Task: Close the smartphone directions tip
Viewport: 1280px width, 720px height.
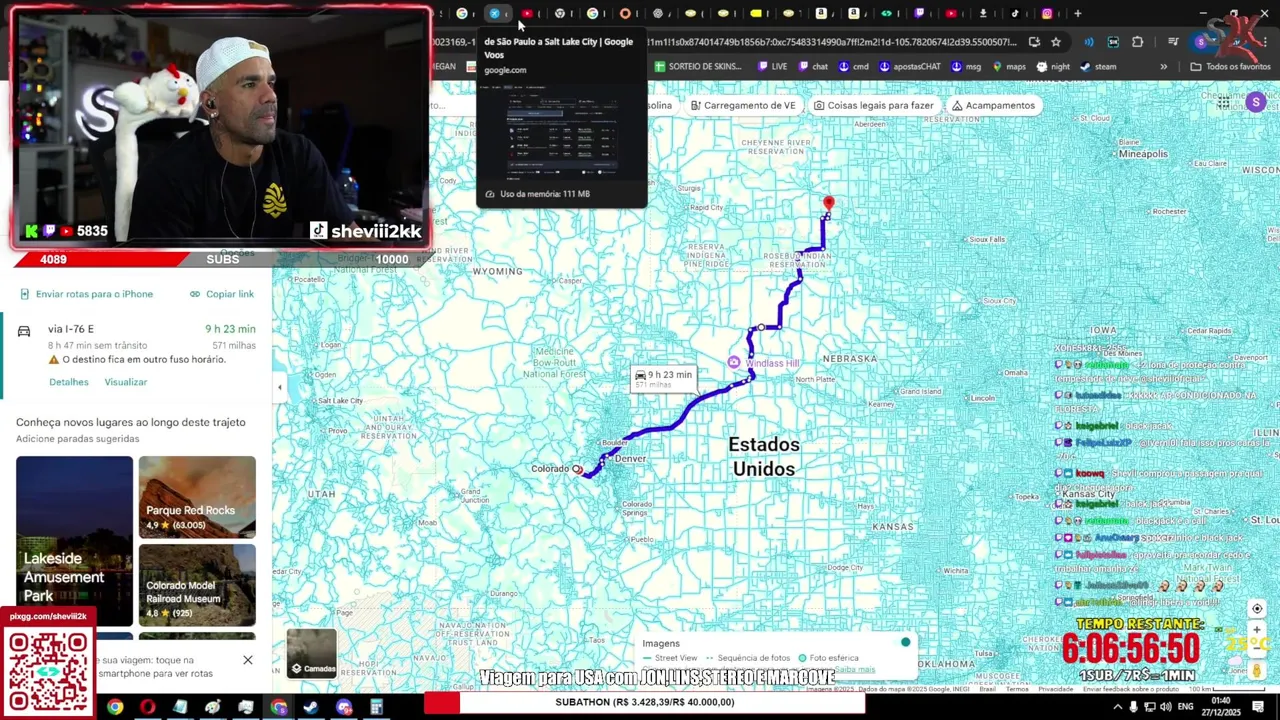Action: [x=247, y=660]
